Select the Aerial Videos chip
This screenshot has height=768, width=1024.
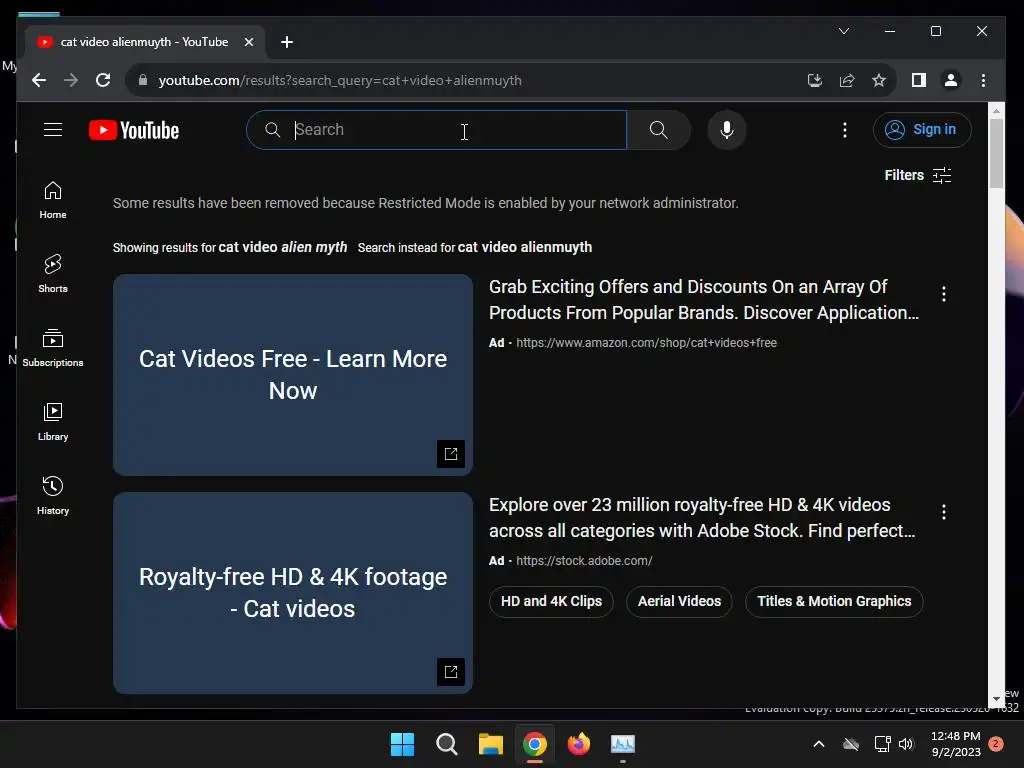[x=679, y=601]
